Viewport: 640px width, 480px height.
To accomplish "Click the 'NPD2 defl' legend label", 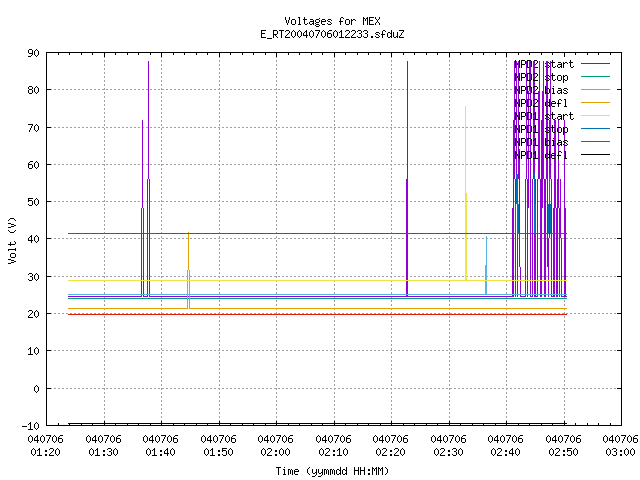I will click(x=541, y=103).
